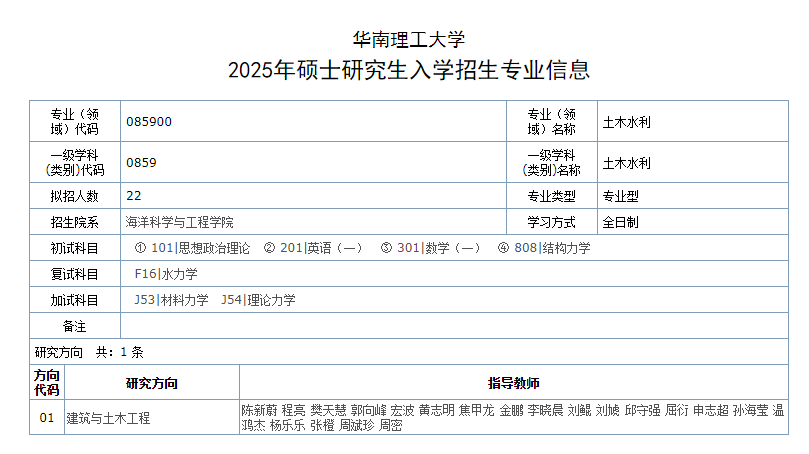Image resolution: width=809 pixels, height=454 pixels.
Task: Open advisor 程亮 link
Action: coord(294,411)
